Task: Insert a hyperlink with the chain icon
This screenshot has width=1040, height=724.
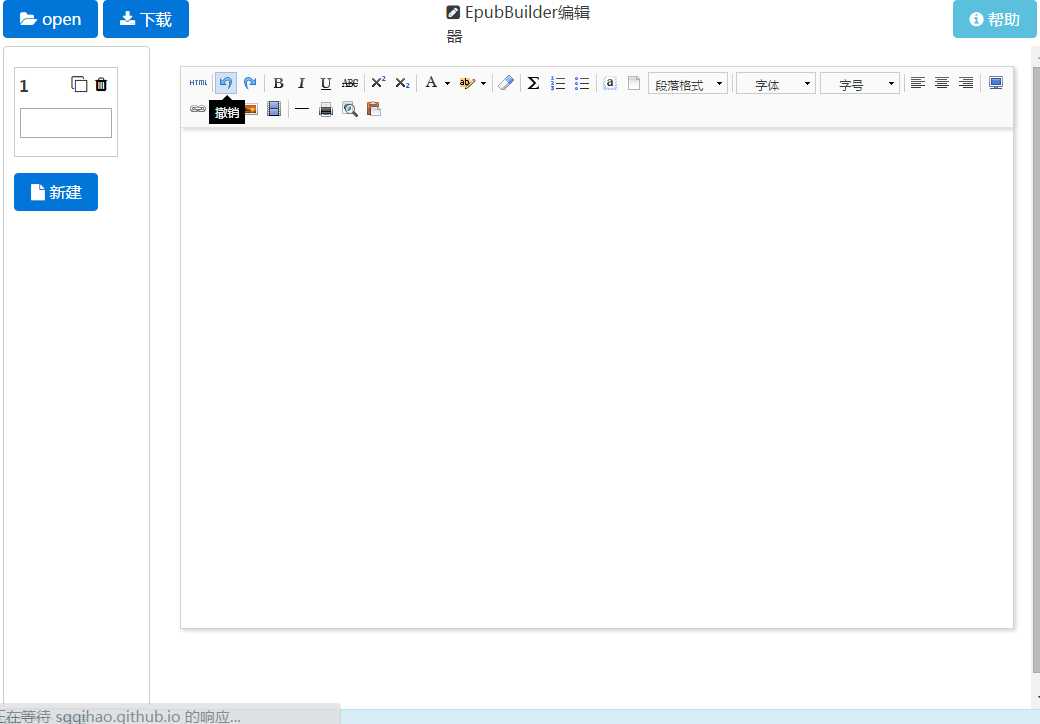Action: 198,109
